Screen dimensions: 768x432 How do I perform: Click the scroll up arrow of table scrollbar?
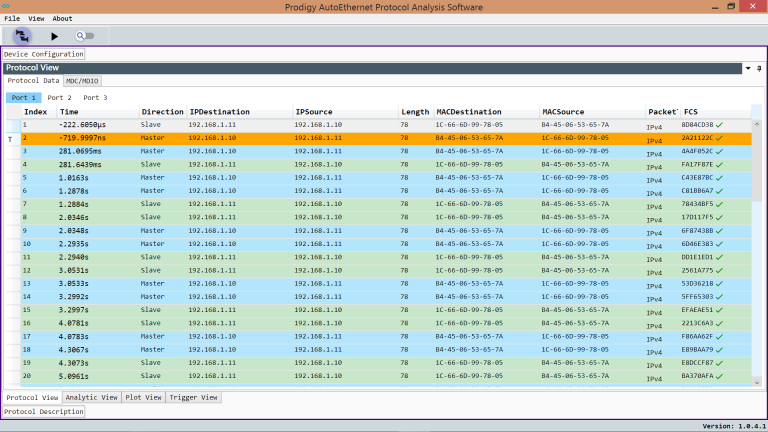(x=757, y=124)
